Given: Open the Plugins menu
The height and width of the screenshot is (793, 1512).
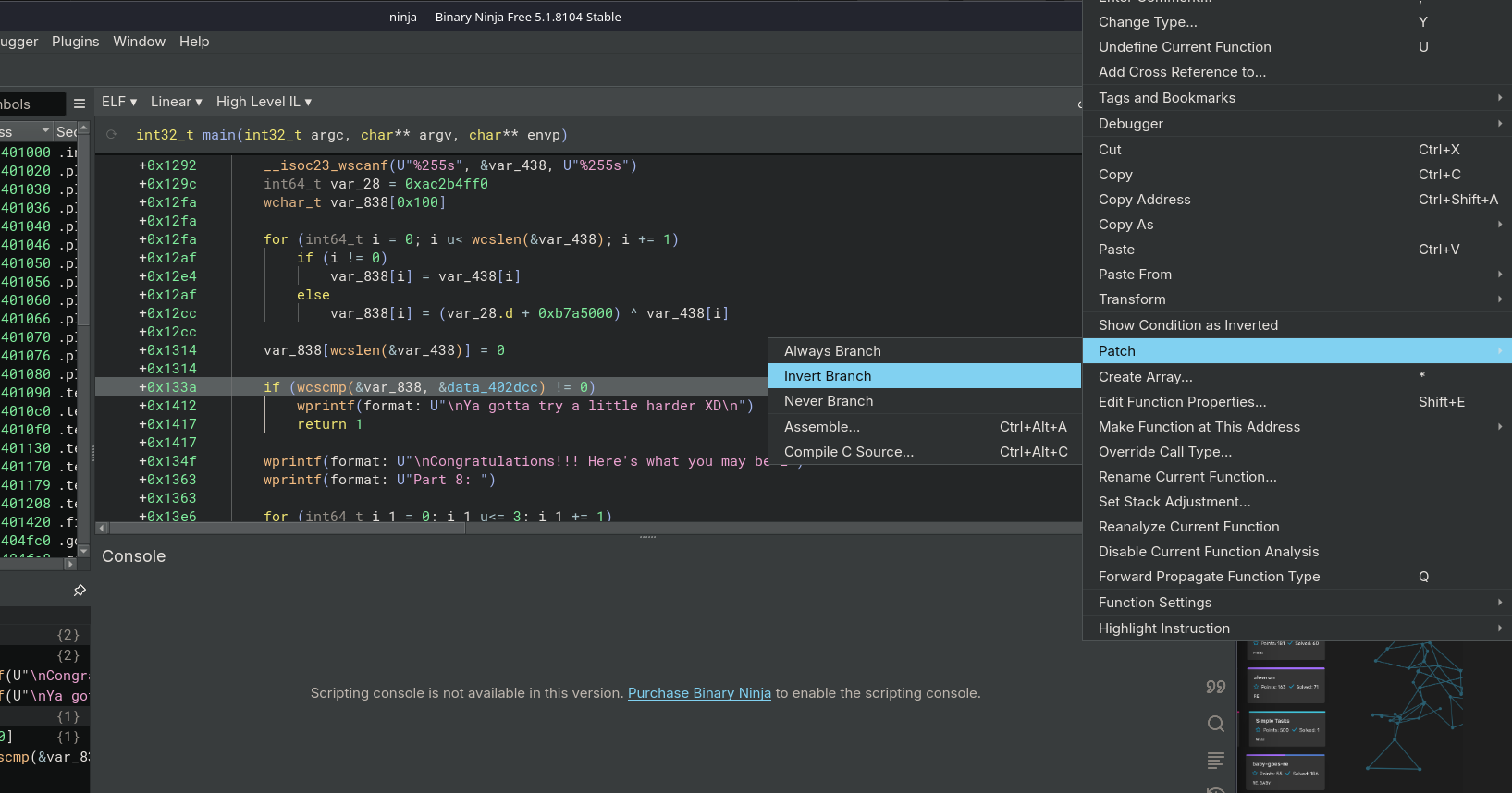Looking at the screenshot, I should (75, 42).
